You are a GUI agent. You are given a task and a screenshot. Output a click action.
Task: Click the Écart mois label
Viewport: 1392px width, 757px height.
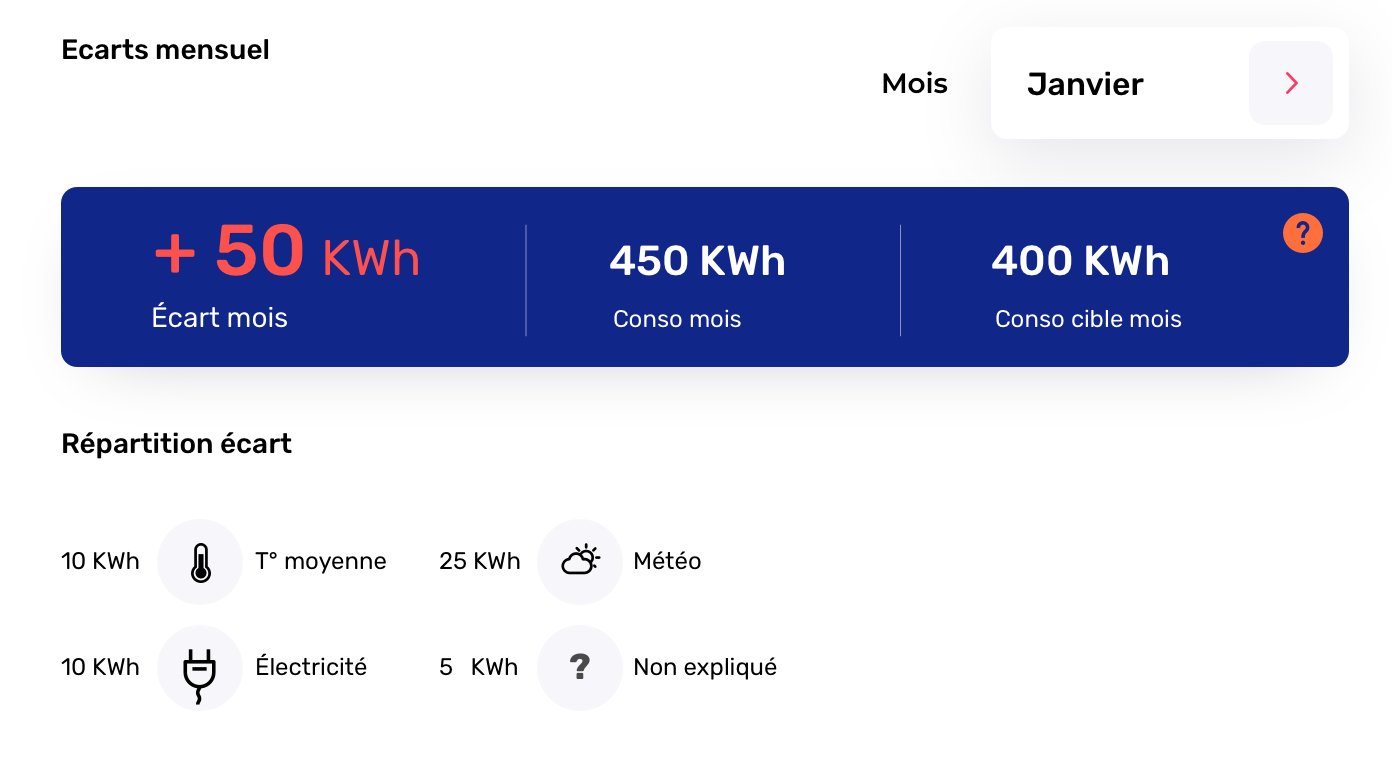coord(220,318)
